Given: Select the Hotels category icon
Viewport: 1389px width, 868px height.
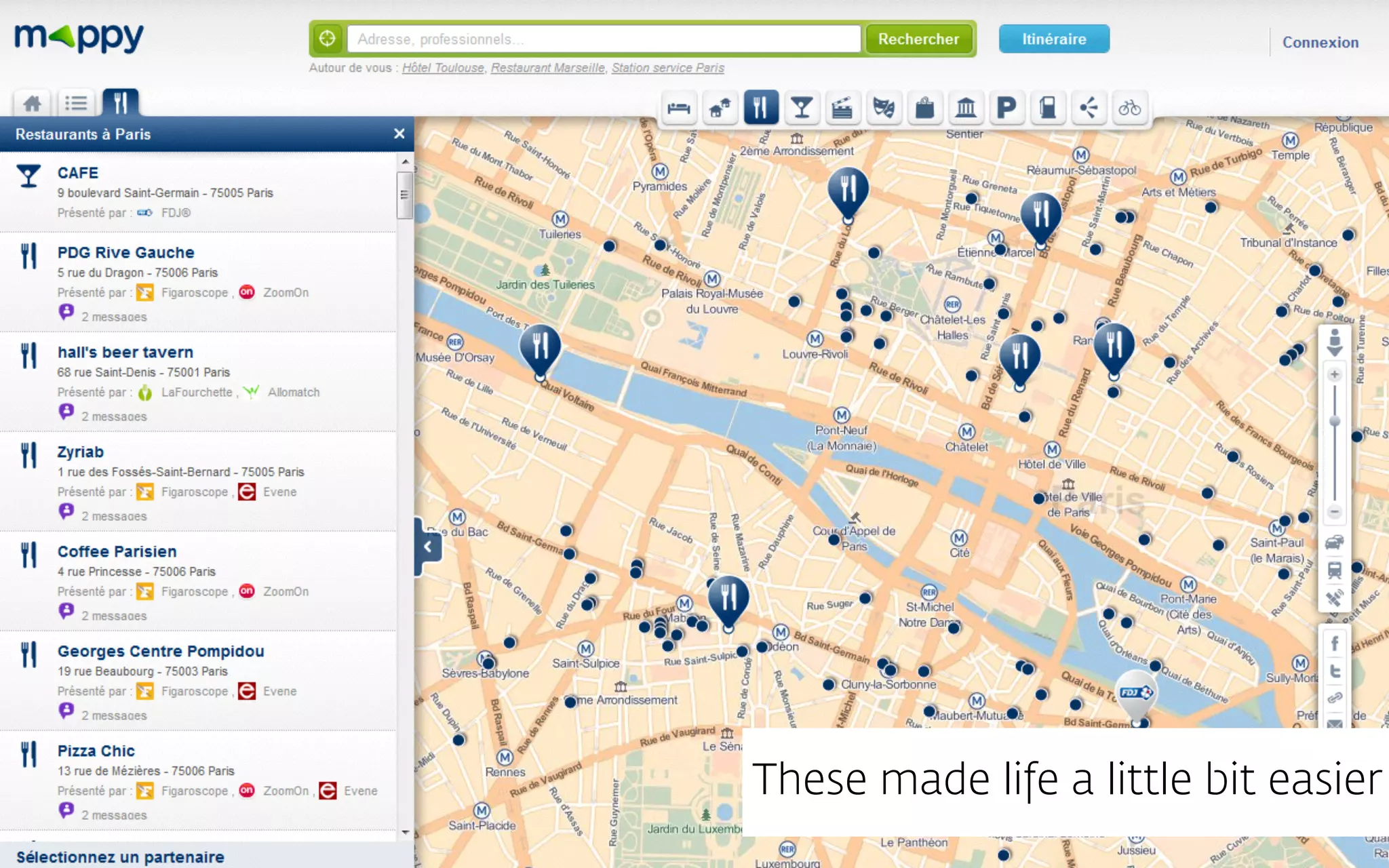Looking at the screenshot, I should tap(678, 108).
